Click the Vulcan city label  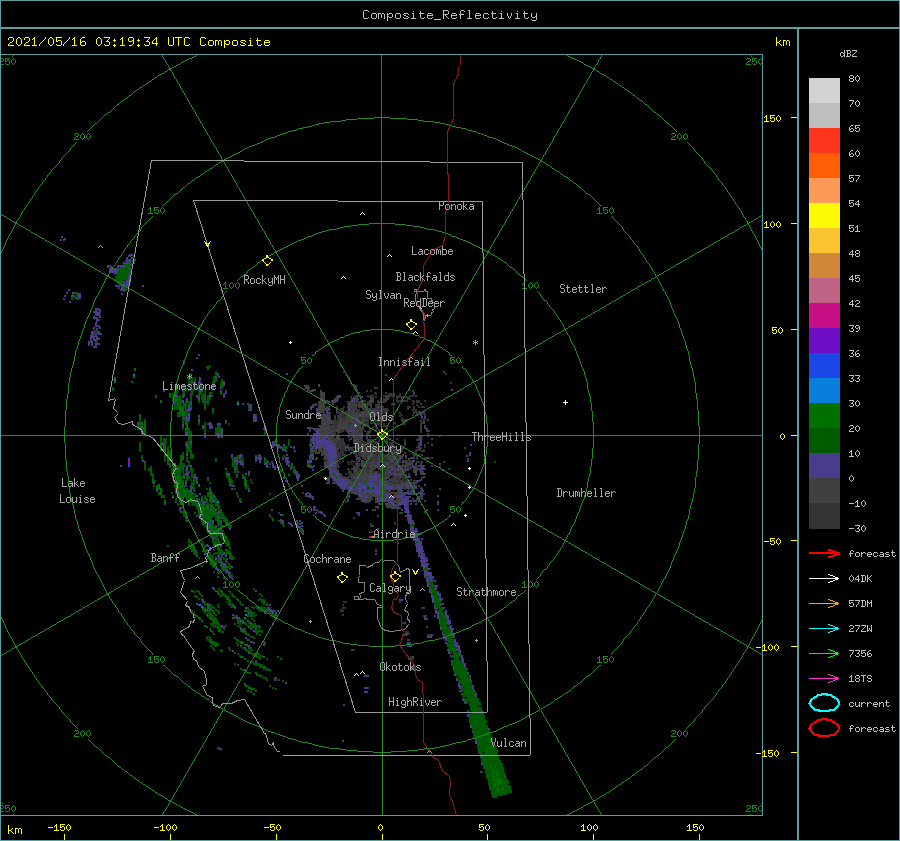(509, 743)
